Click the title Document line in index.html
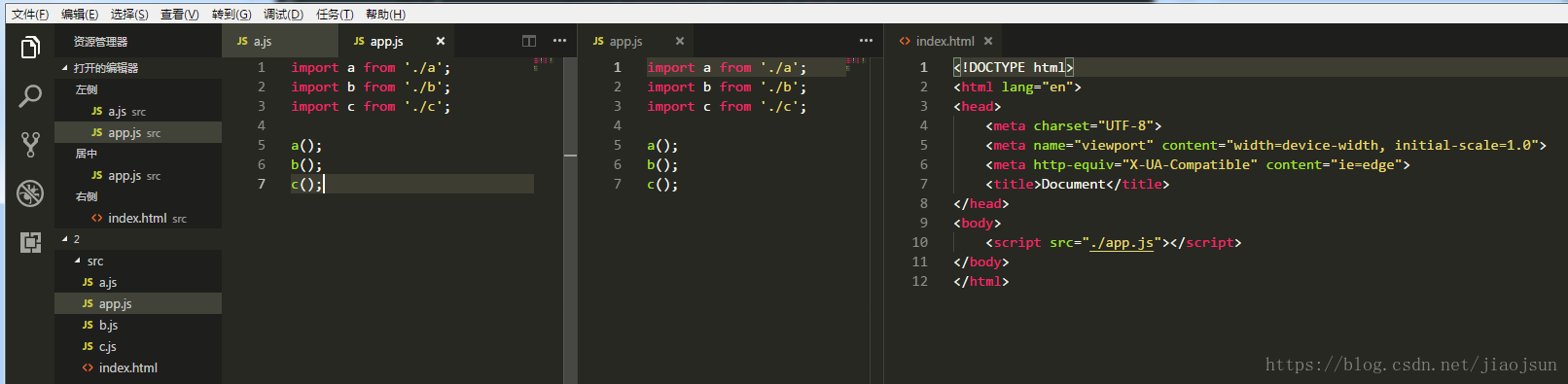 click(x=1078, y=184)
